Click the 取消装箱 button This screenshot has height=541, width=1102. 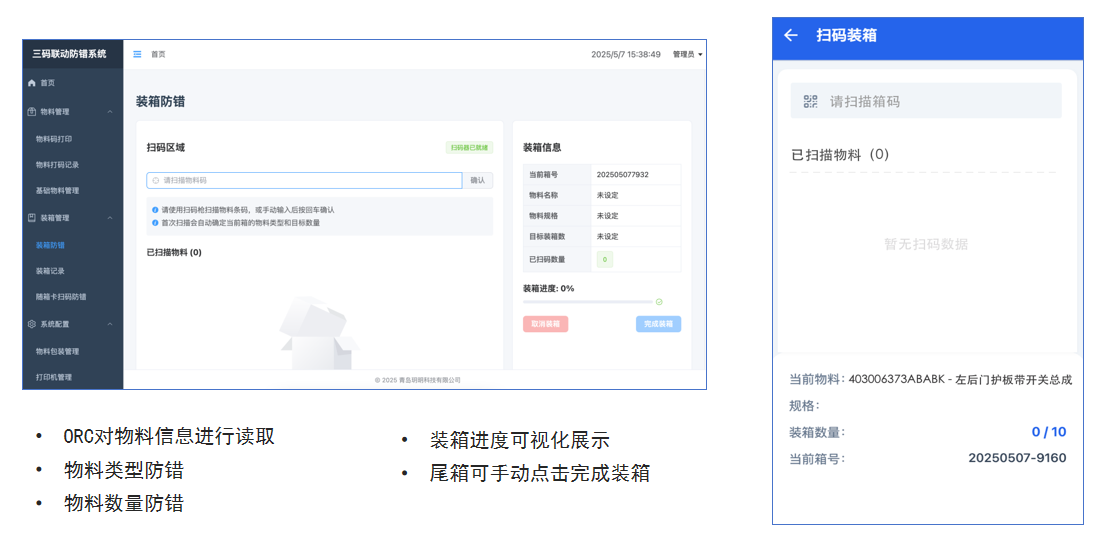click(545, 324)
